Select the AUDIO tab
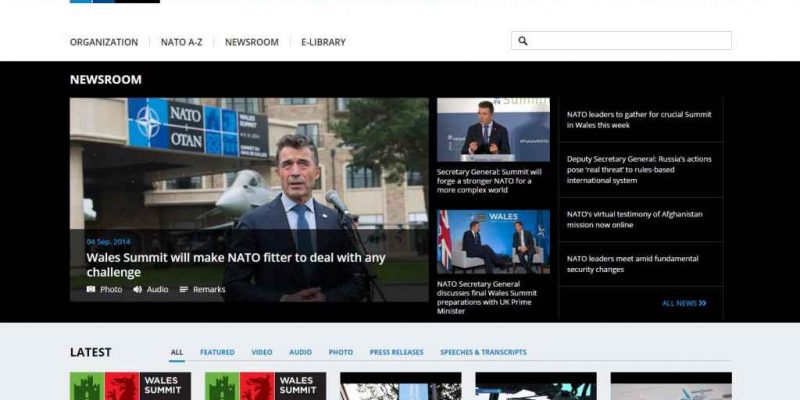800x400 pixels. (301, 352)
